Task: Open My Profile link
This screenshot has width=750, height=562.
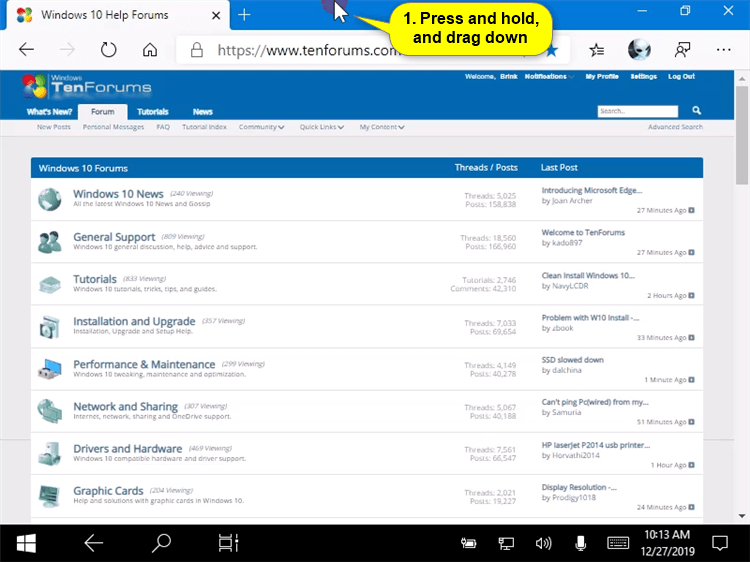Action: click(x=602, y=77)
